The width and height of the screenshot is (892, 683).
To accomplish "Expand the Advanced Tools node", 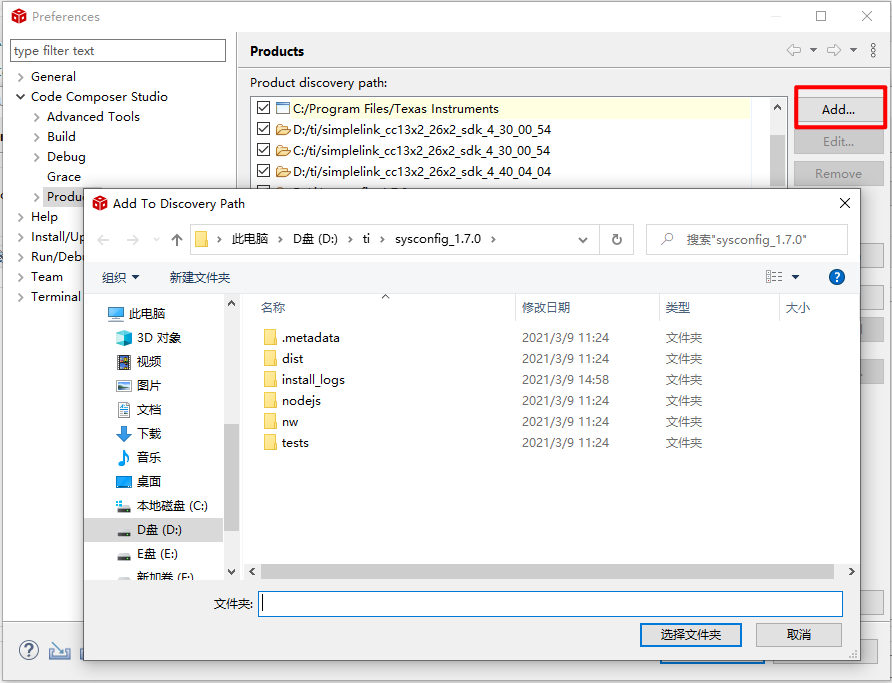I will coord(36,117).
